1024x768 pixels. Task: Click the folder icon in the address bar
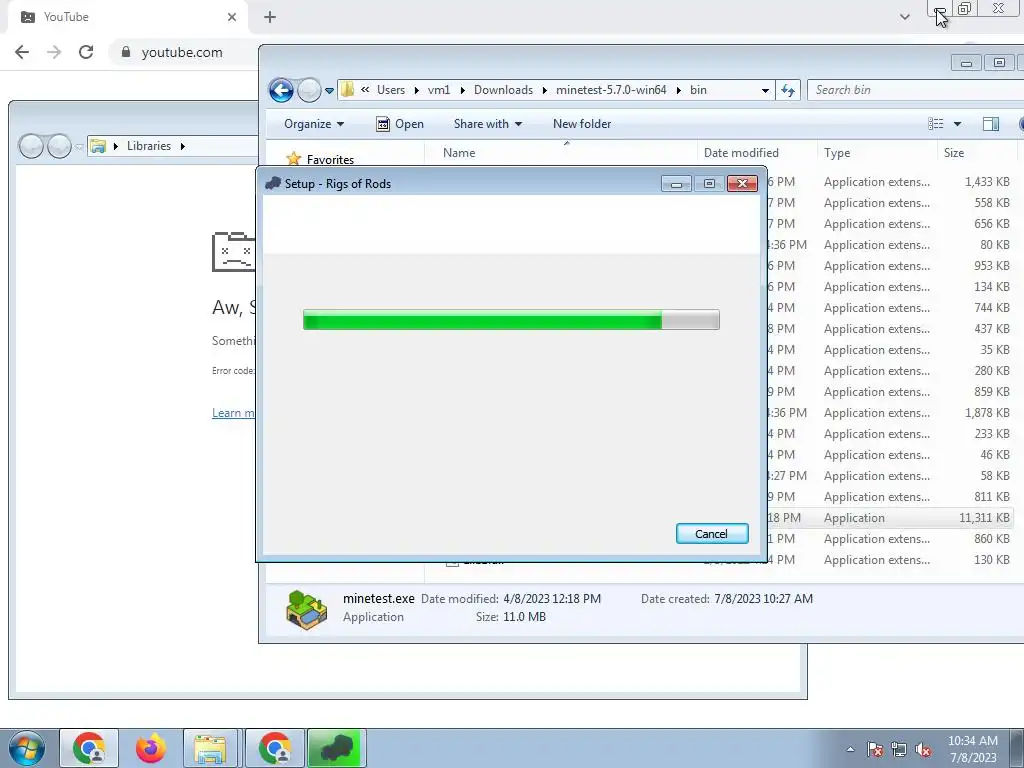pyautogui.click(x=347, y=89)
